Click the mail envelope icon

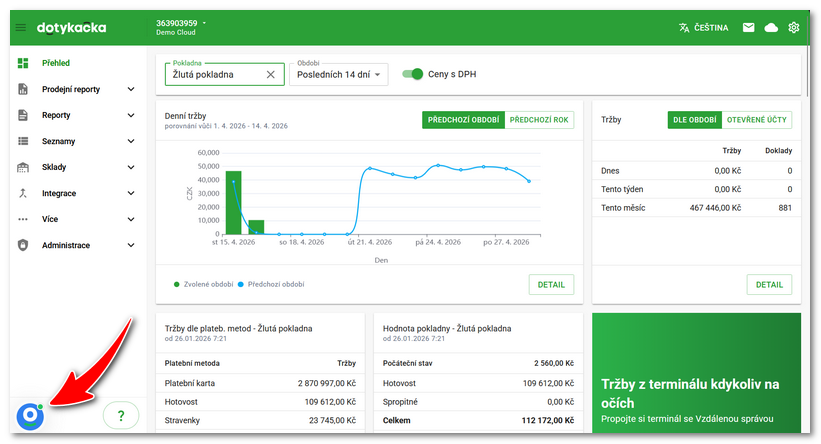click(748, 27)
